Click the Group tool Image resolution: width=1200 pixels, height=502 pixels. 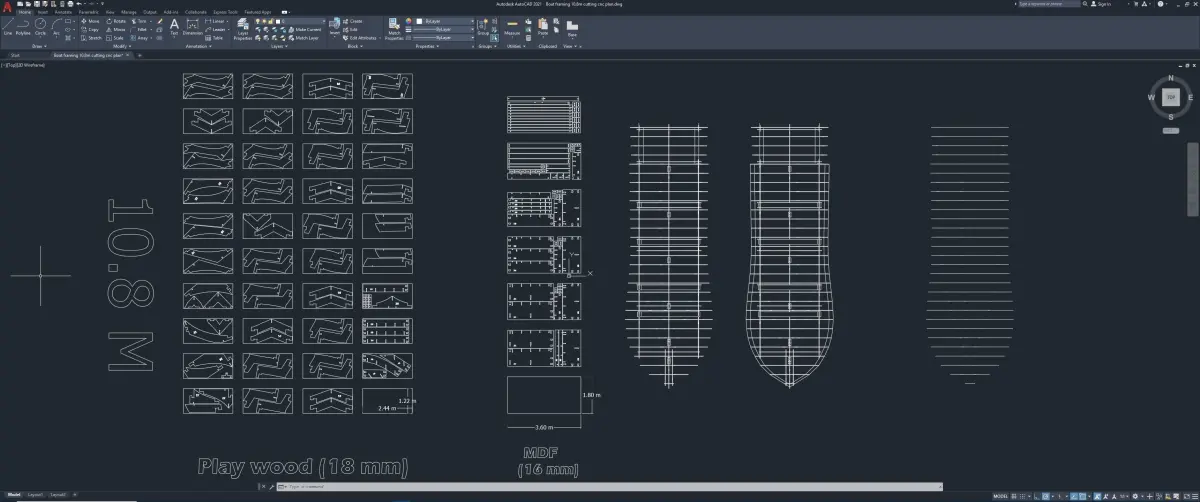coord(482,28)
